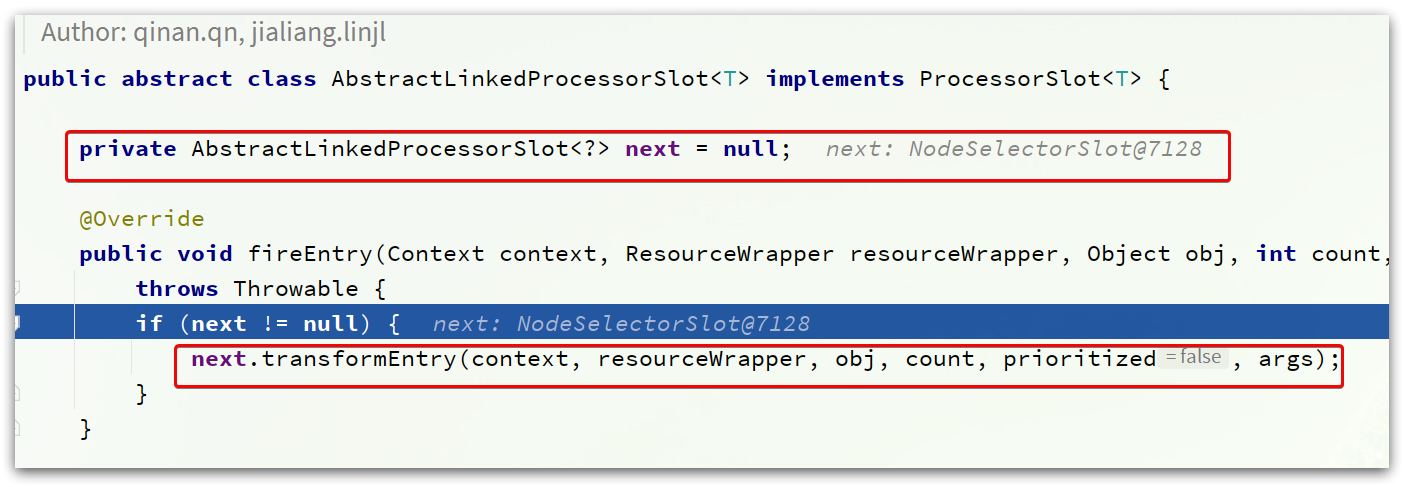Viewport: 1404px width, 487px height.
Task: Click the private keyword of the next field
Action: [128, 150]
